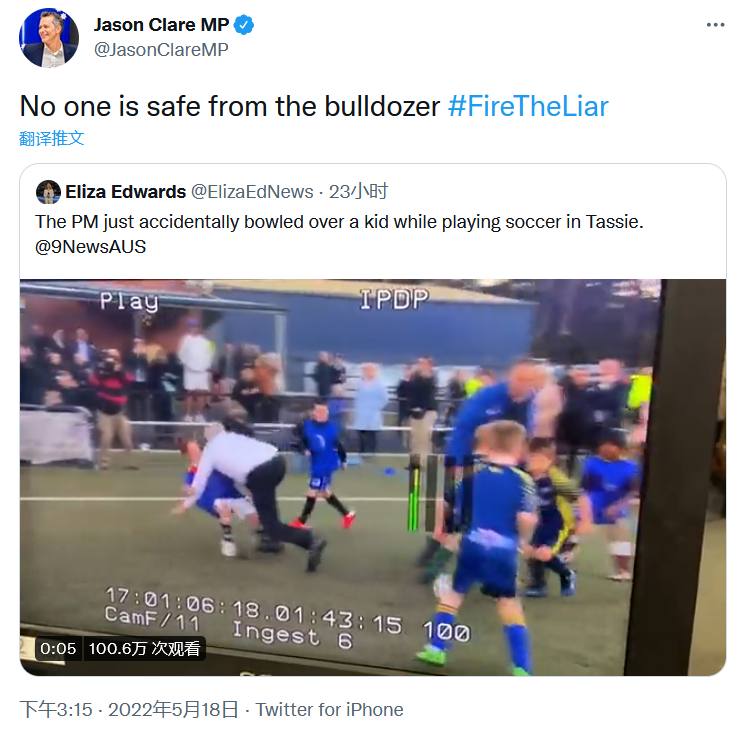Viewport: 747px width, 729px height.
Task: Open the @JasonClareMP handle link
Action: point(161,49)
